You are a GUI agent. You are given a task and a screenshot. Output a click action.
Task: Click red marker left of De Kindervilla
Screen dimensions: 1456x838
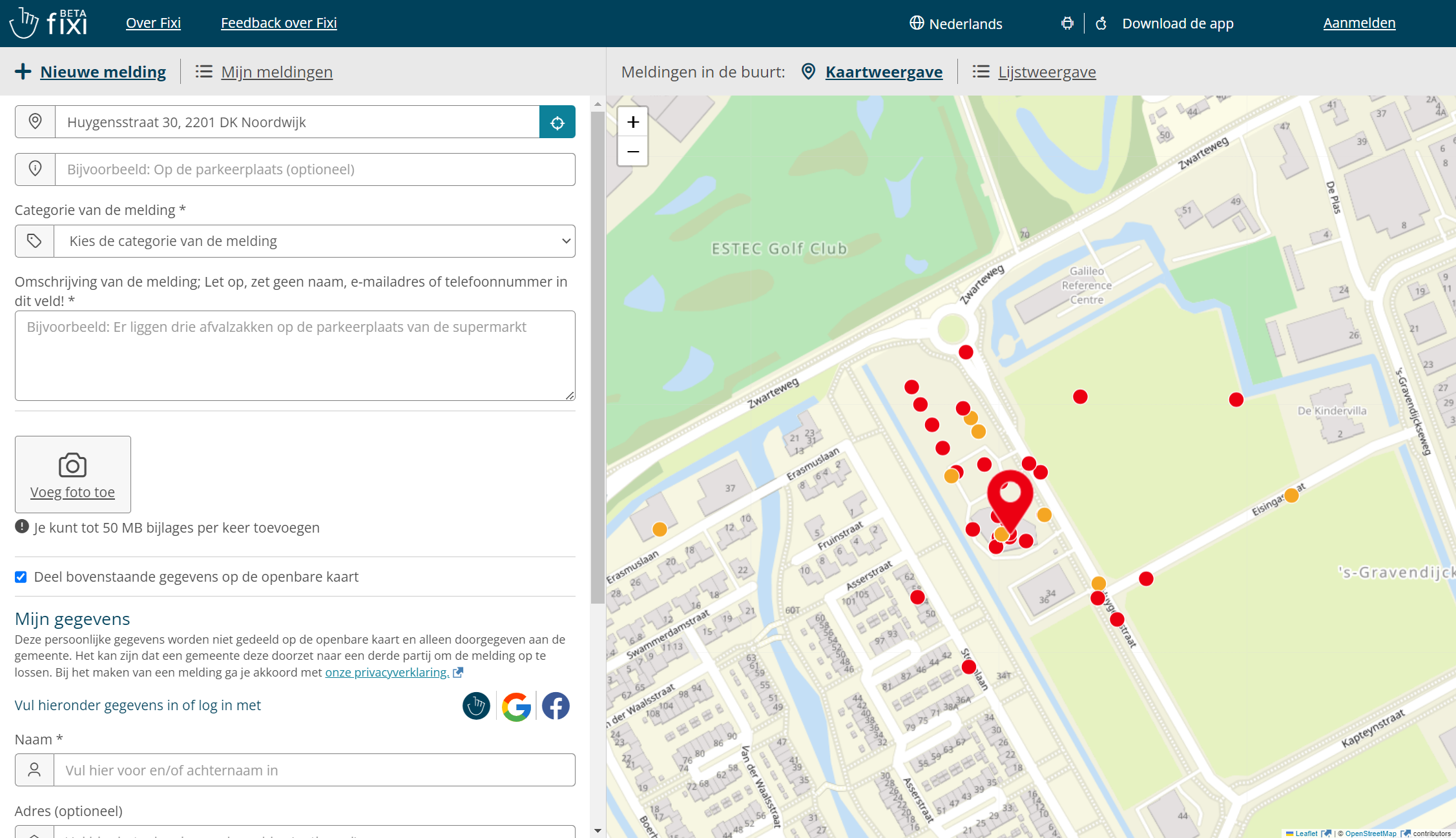click(1236, 400)
